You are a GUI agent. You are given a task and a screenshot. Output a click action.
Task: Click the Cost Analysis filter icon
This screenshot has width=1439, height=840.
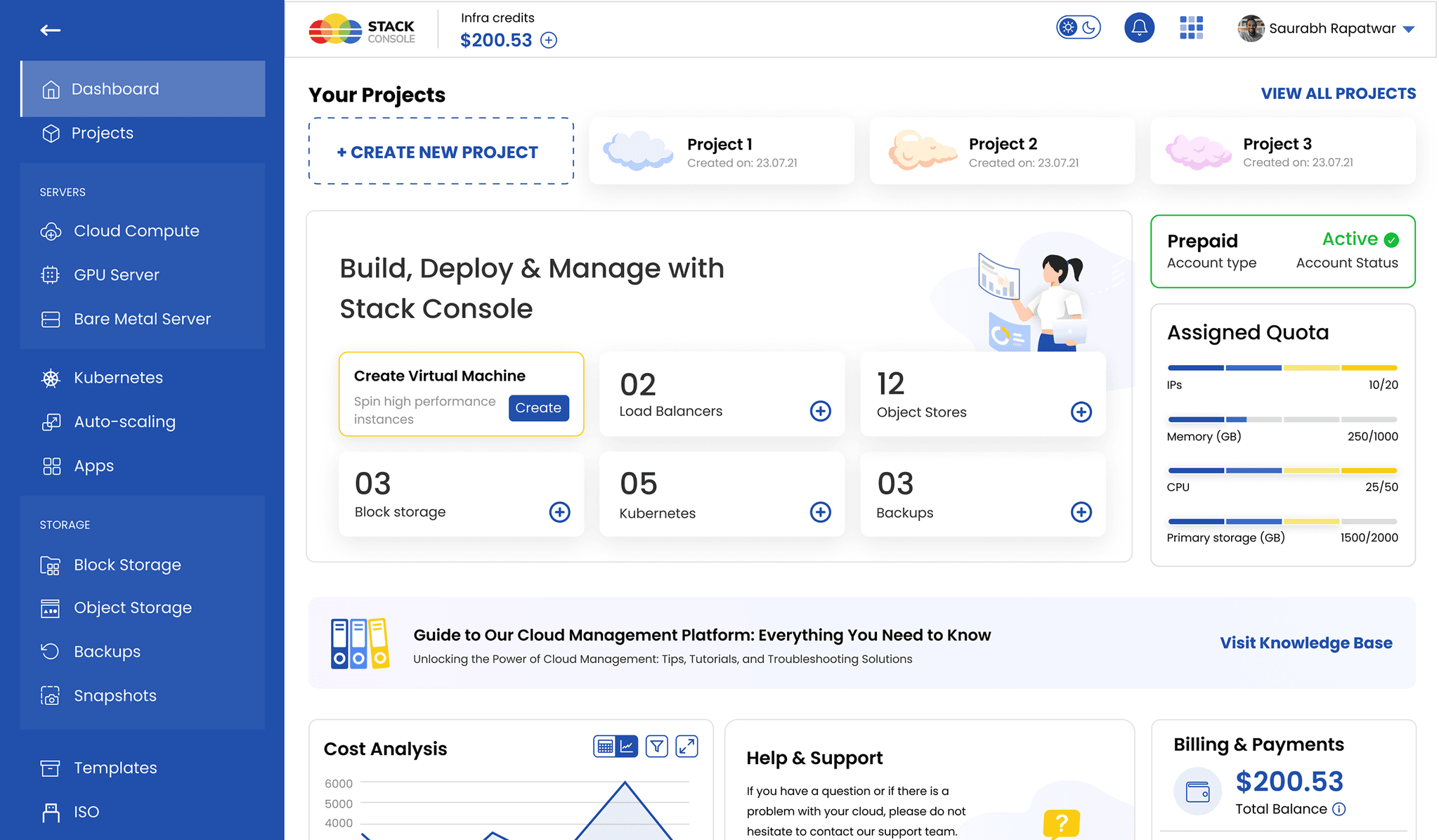pyautogui.click(x=656, y=746)
